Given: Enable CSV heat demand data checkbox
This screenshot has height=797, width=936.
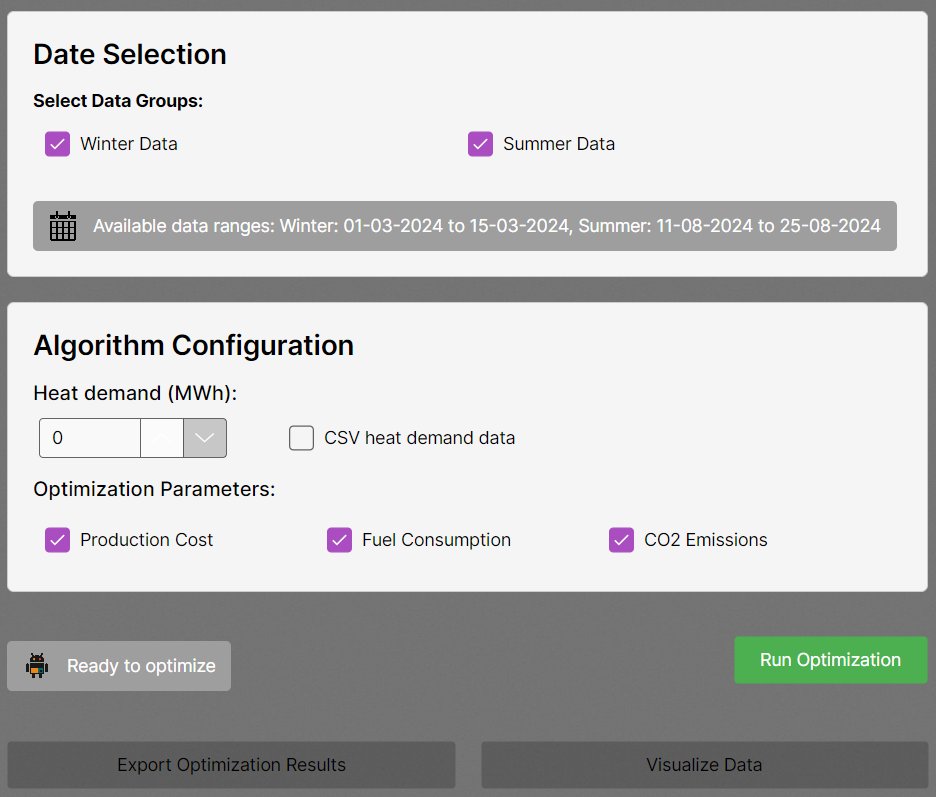Looking at the screenshot, I should click(x=301, y=438).
